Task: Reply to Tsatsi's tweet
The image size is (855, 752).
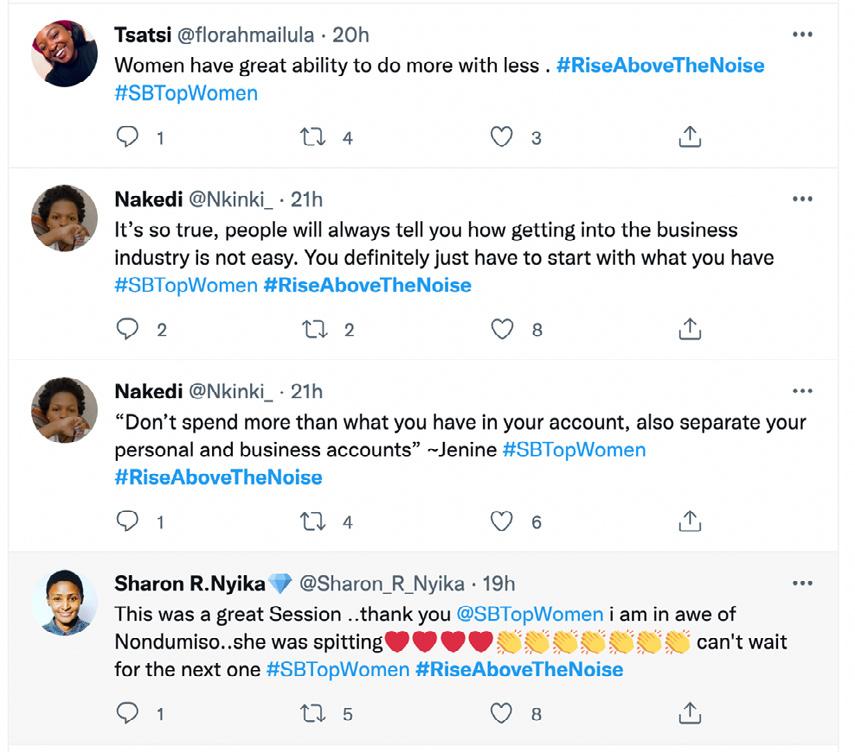Action: click(128, 137)
